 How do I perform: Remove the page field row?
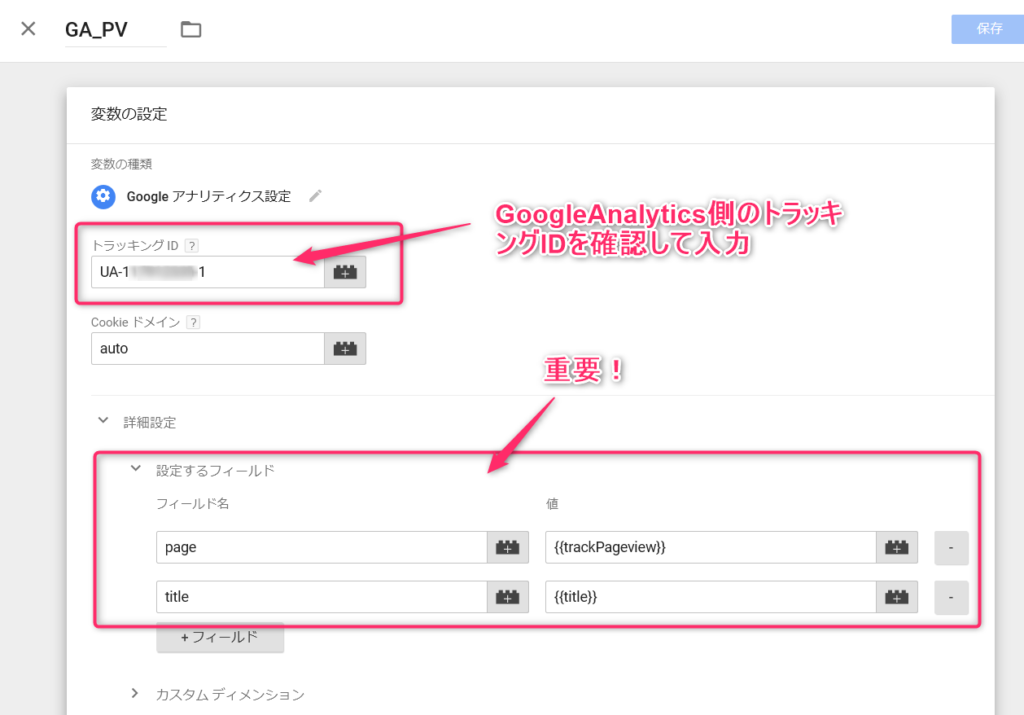[x=951, y=548]
